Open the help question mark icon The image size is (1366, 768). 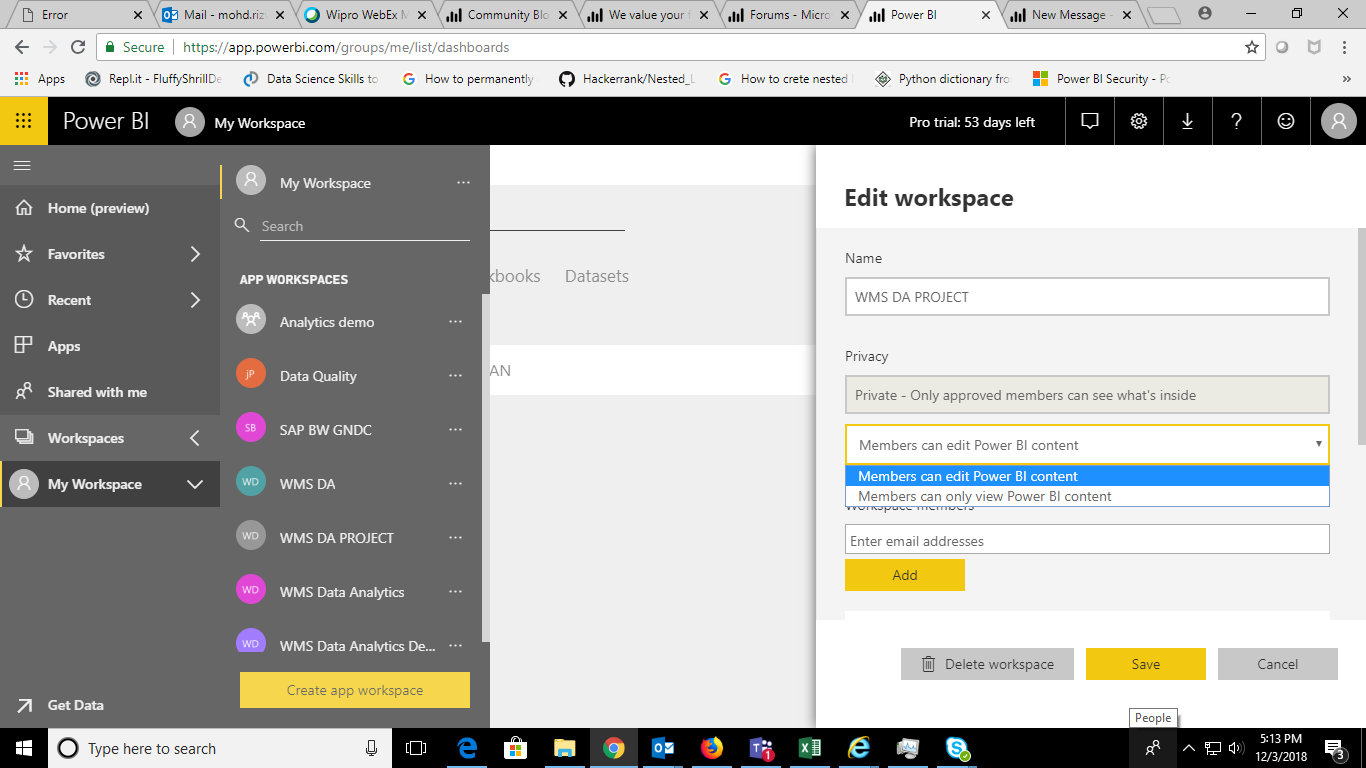click(x=1237, y=121)
